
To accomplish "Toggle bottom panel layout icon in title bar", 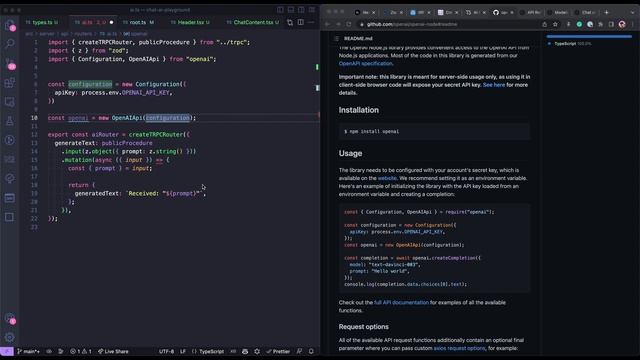I will coord(291,10).
